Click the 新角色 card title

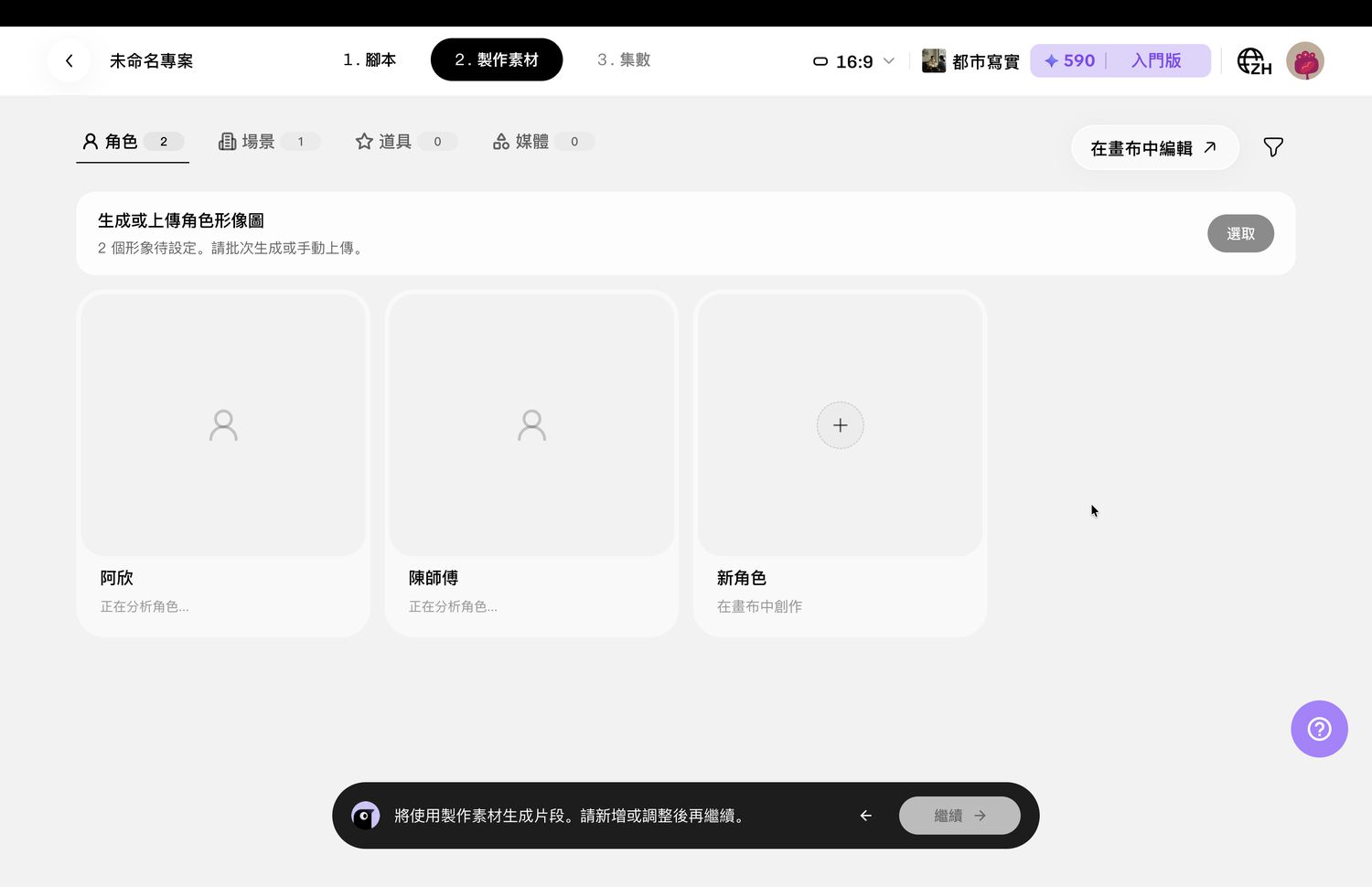(x=742, y=578)
